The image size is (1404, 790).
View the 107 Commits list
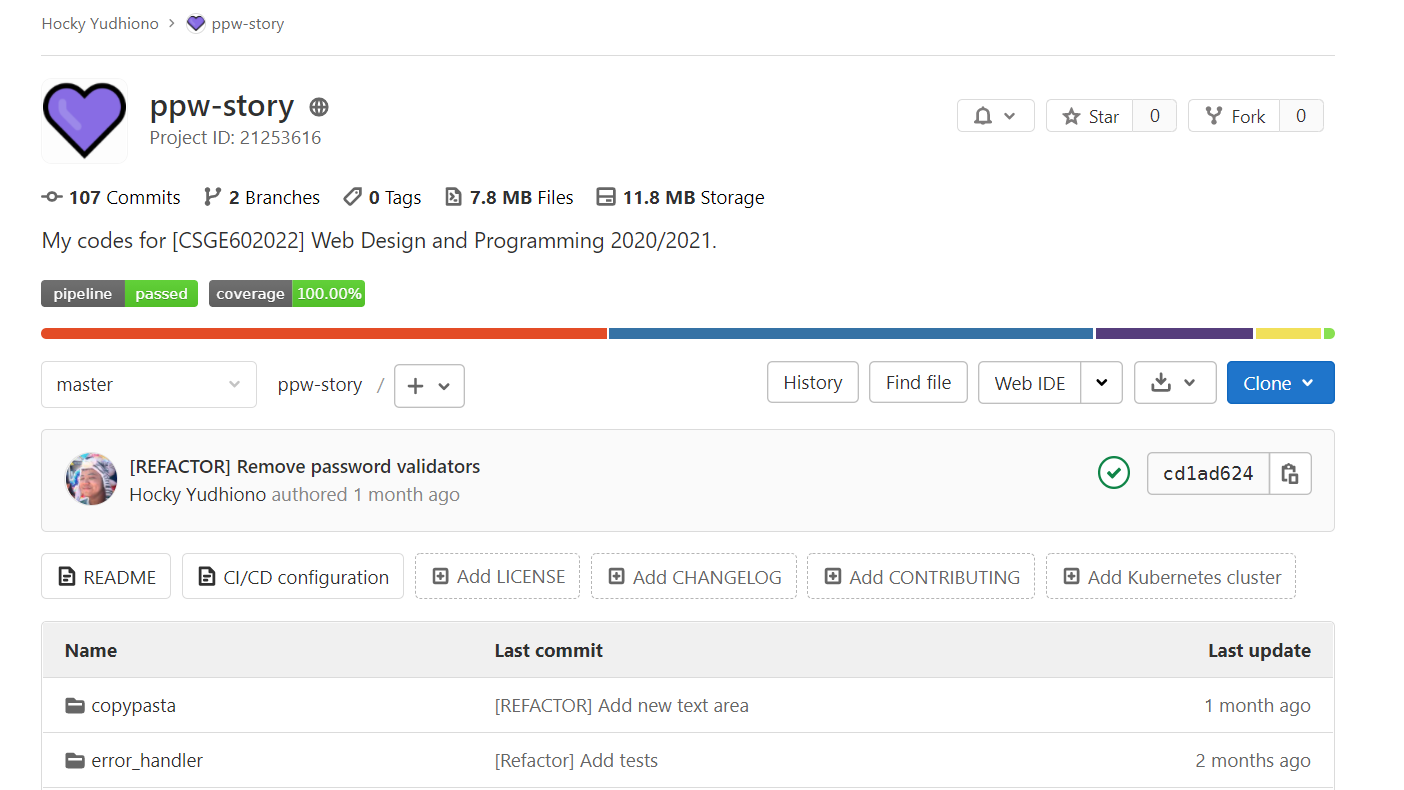111,197
